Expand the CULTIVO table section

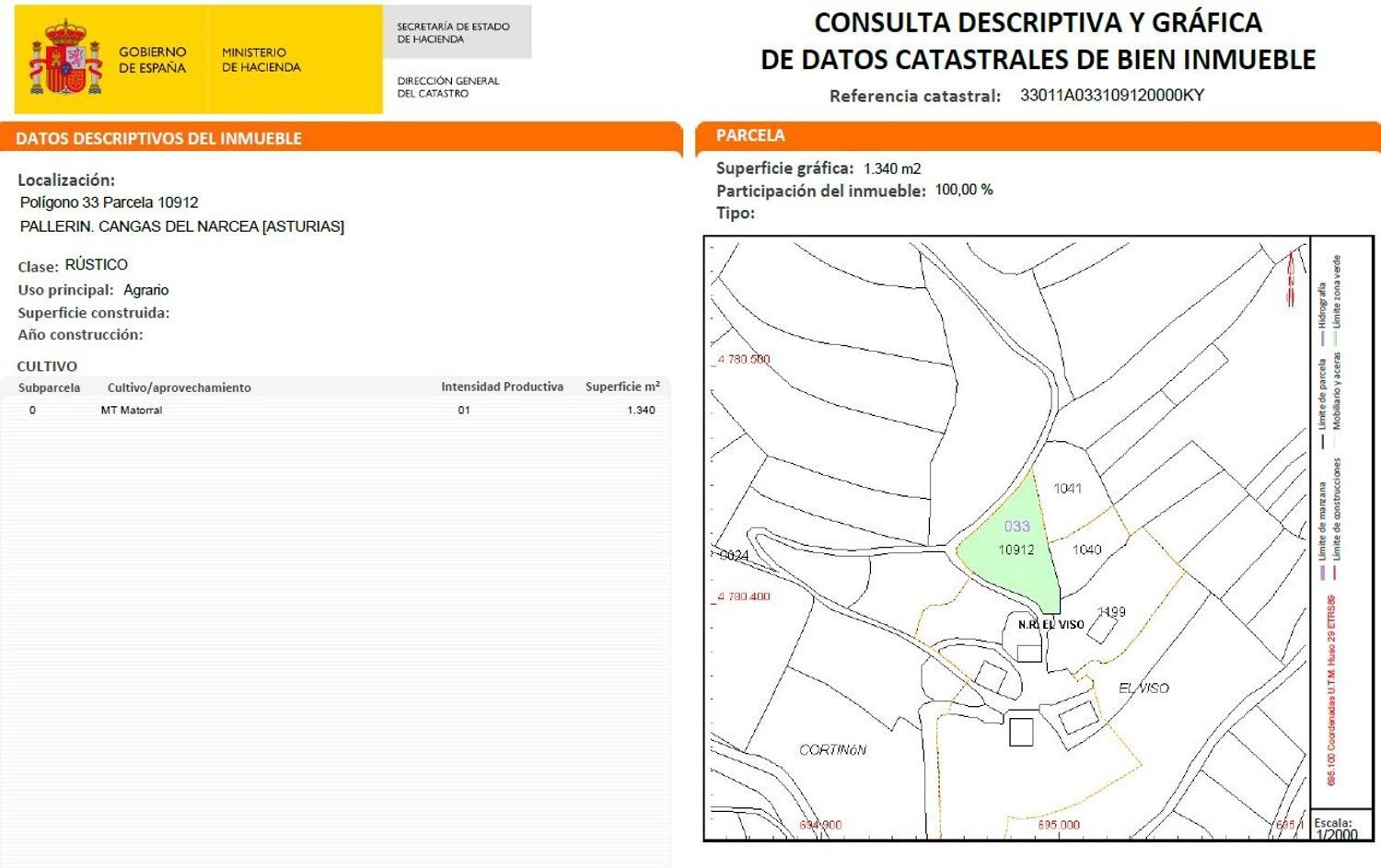click(48, 365)
